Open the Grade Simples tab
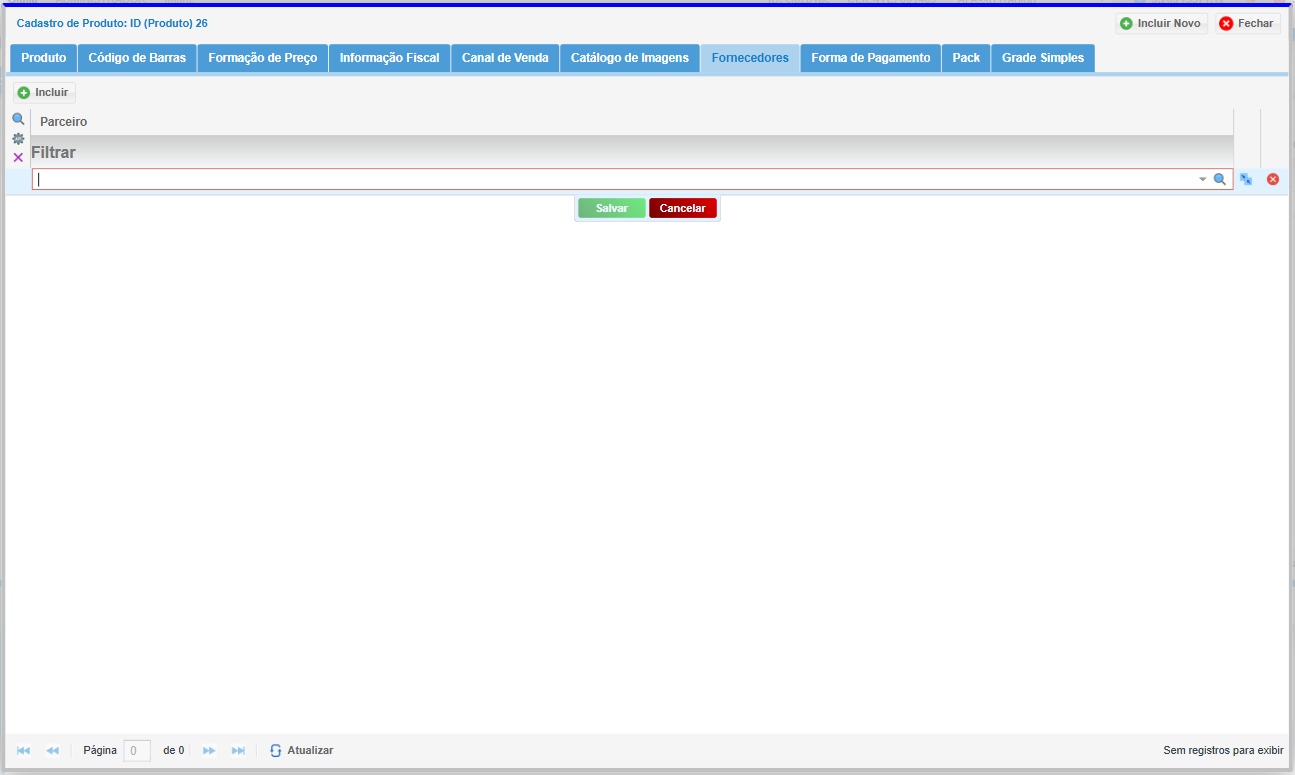The height and width of the screenshot is (775, 1295). tap(1042, 58)
